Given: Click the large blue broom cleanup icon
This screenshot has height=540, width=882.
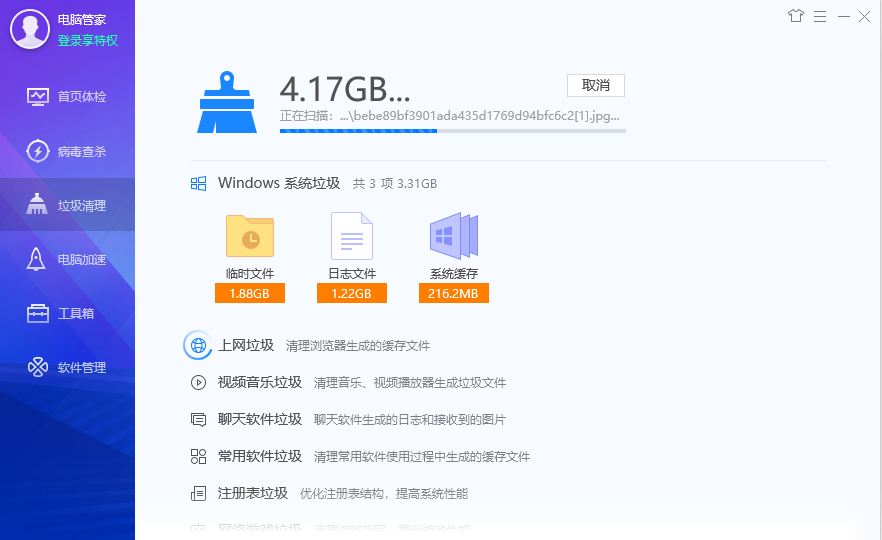Looking at the screenshot, I should [x=227, y=102].
